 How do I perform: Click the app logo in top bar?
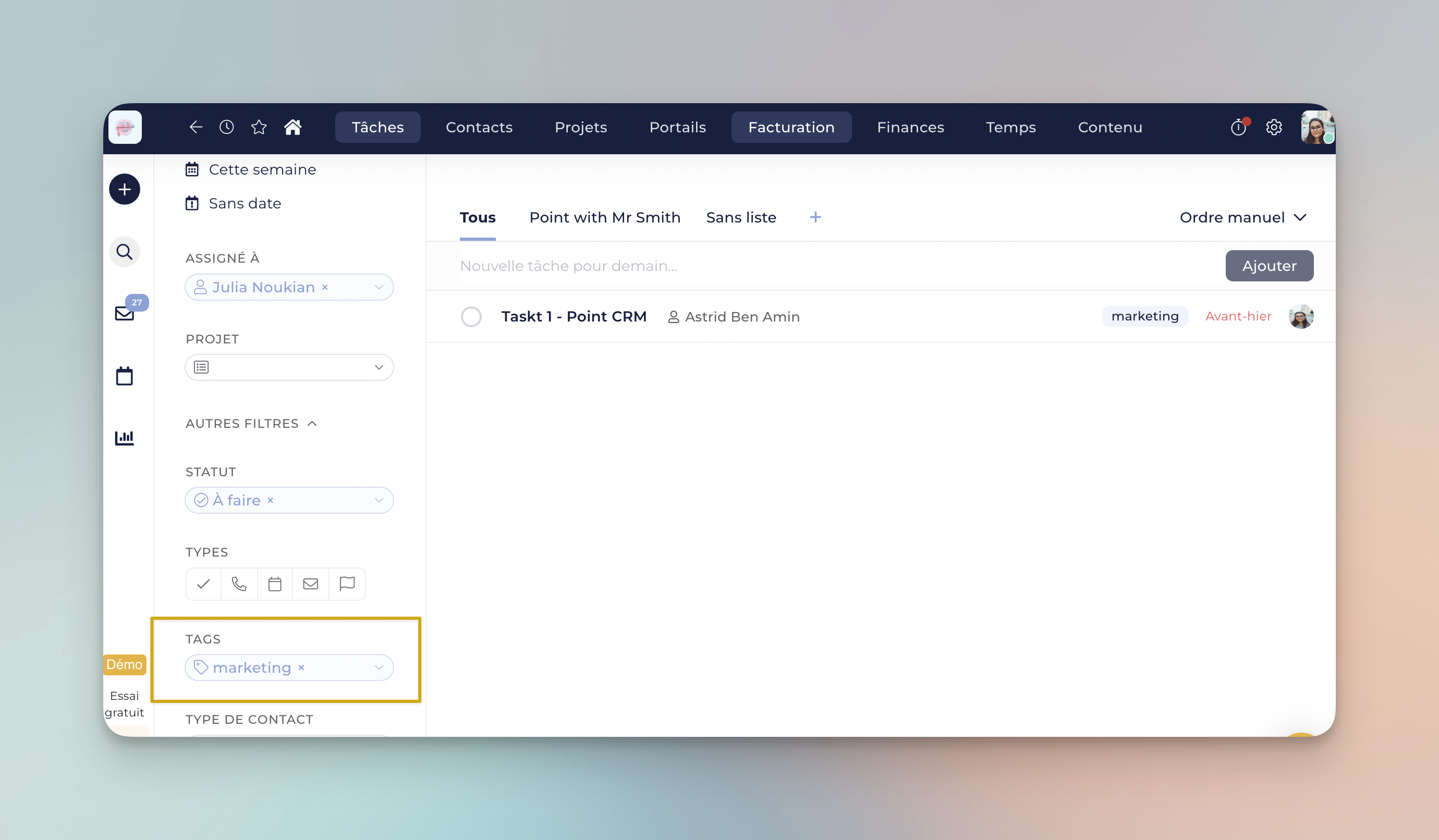click(125, 127)
